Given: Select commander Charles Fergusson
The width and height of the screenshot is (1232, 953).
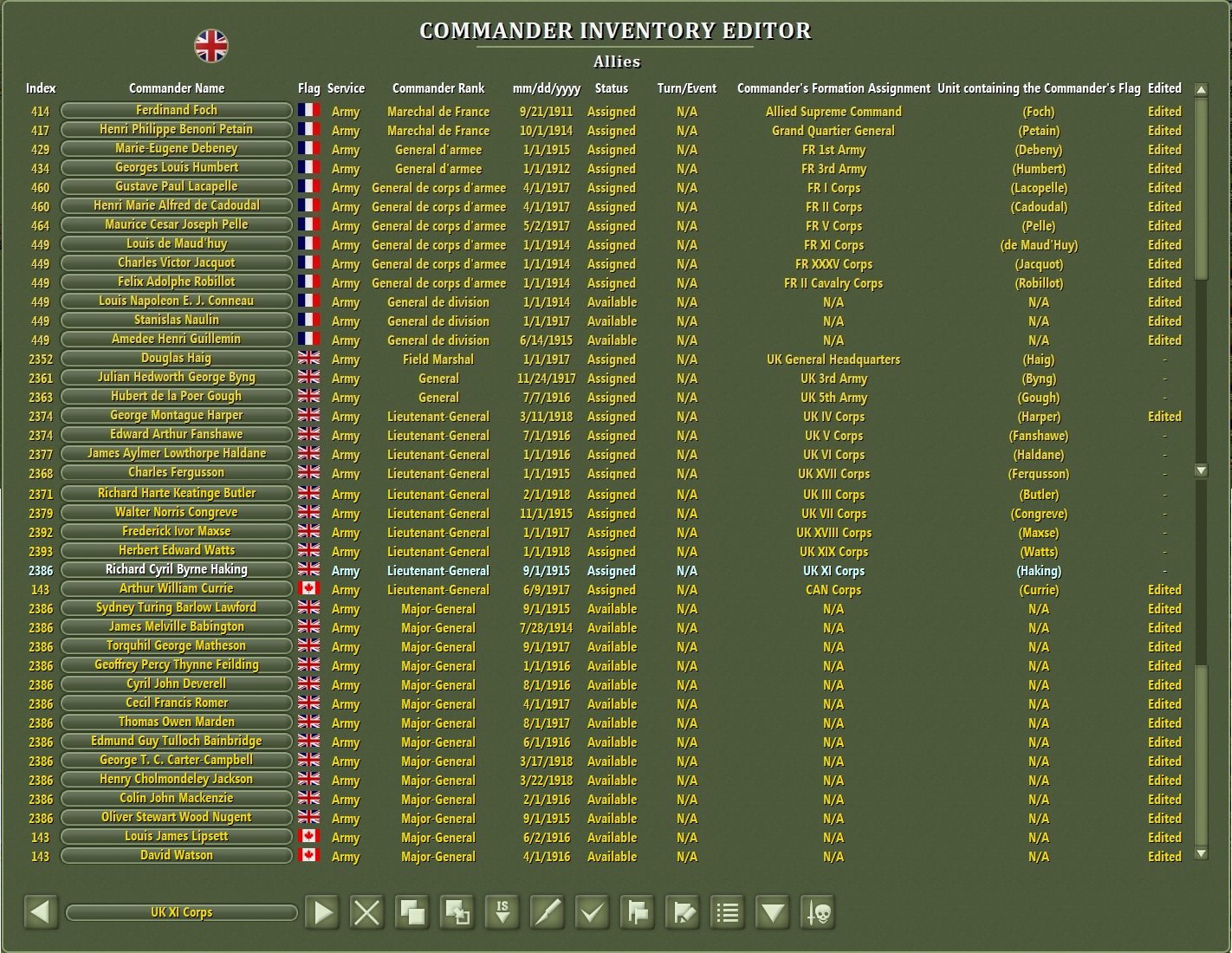Looking at the screenshot, I should 177,472.
